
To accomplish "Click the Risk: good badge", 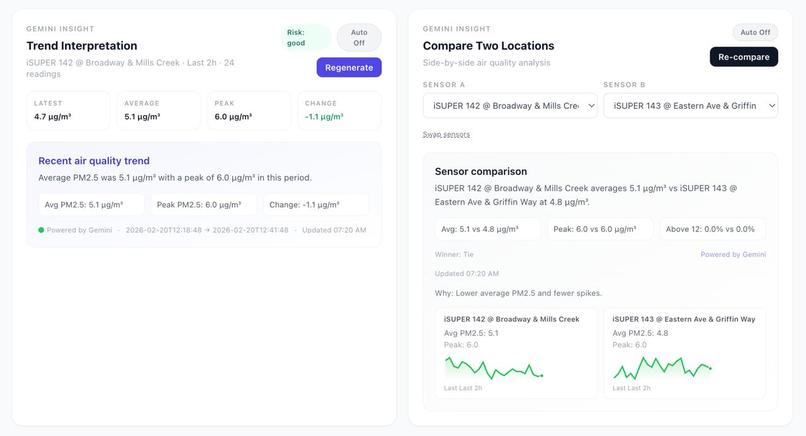I will pos(306,38).
